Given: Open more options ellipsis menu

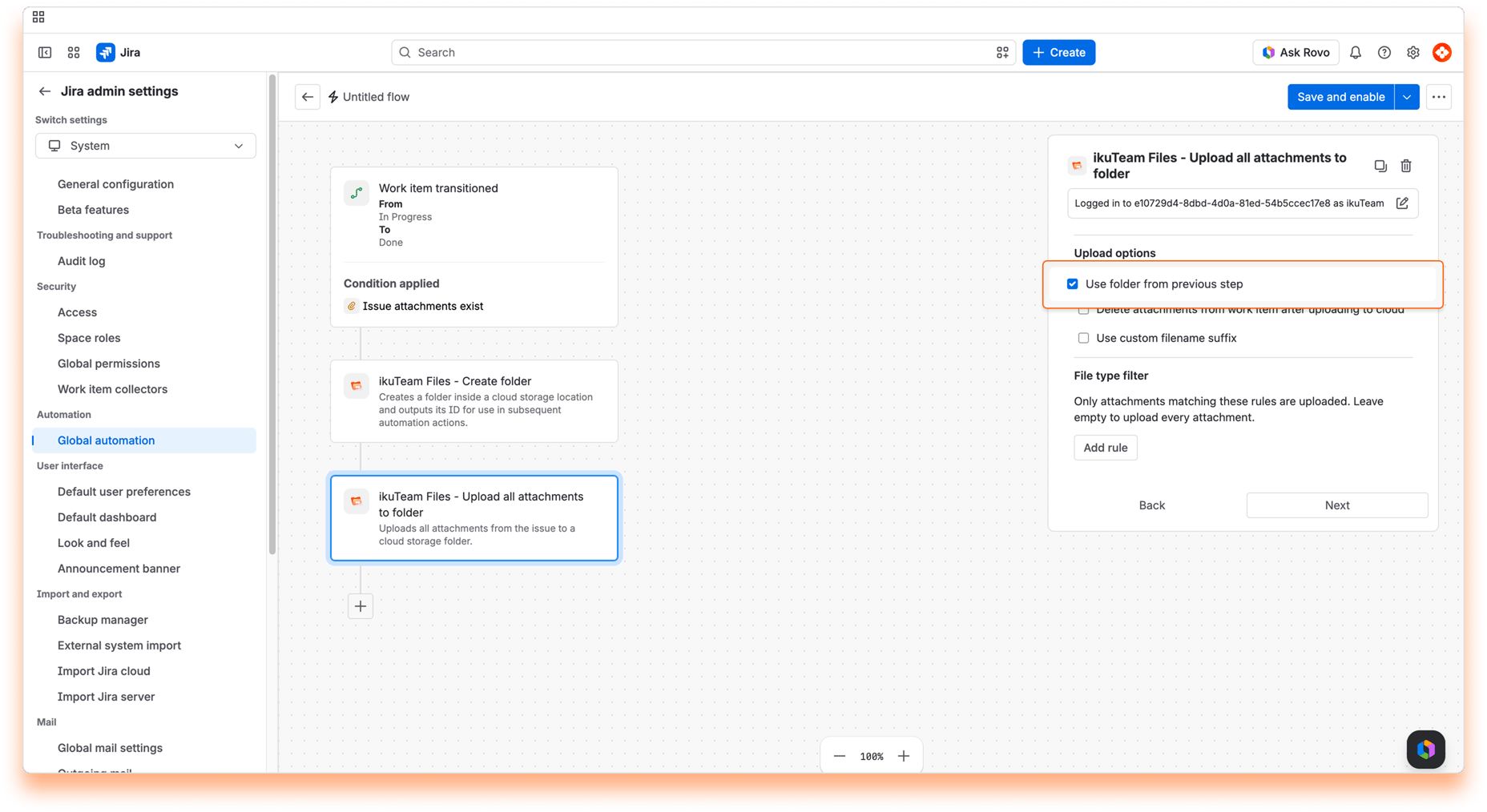Looking at the screenshot, I should (x=1439, y=97).
